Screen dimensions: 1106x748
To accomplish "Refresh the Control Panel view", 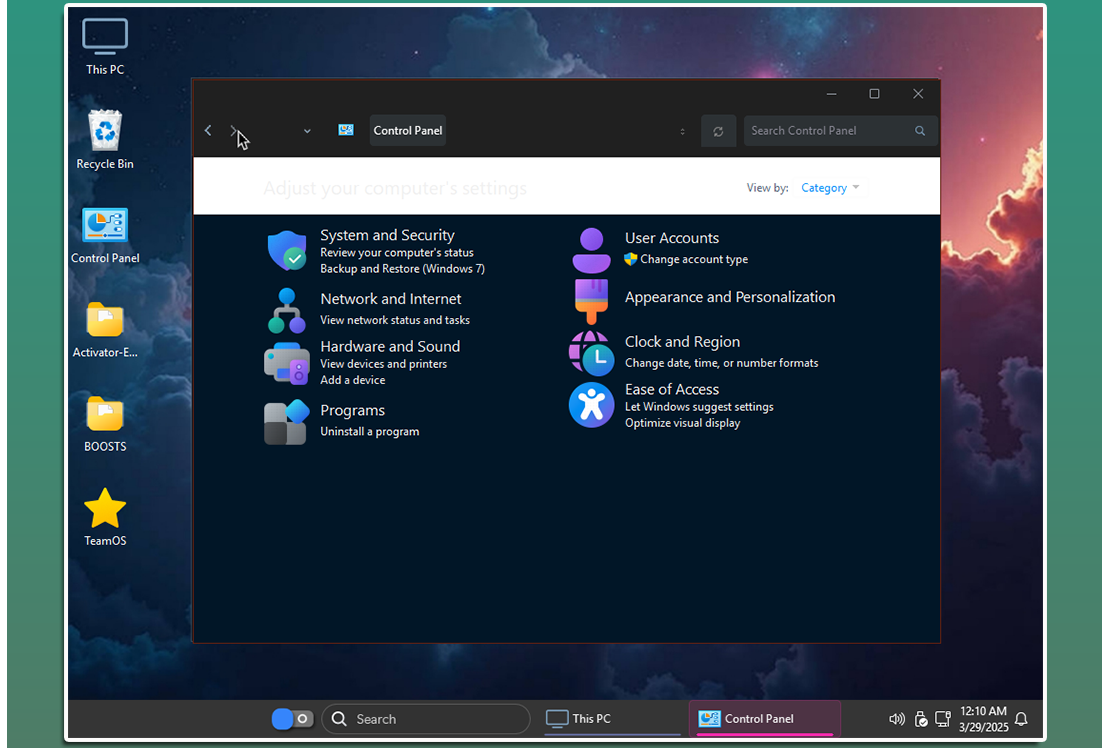I will pyautogui.click(x=718, y=131).
